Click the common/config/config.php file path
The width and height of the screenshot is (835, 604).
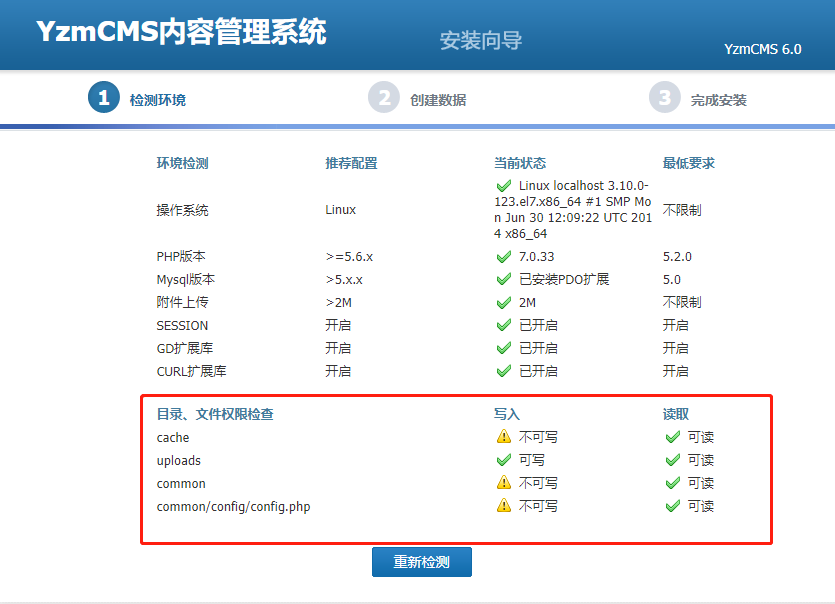[x=233, y=507]
